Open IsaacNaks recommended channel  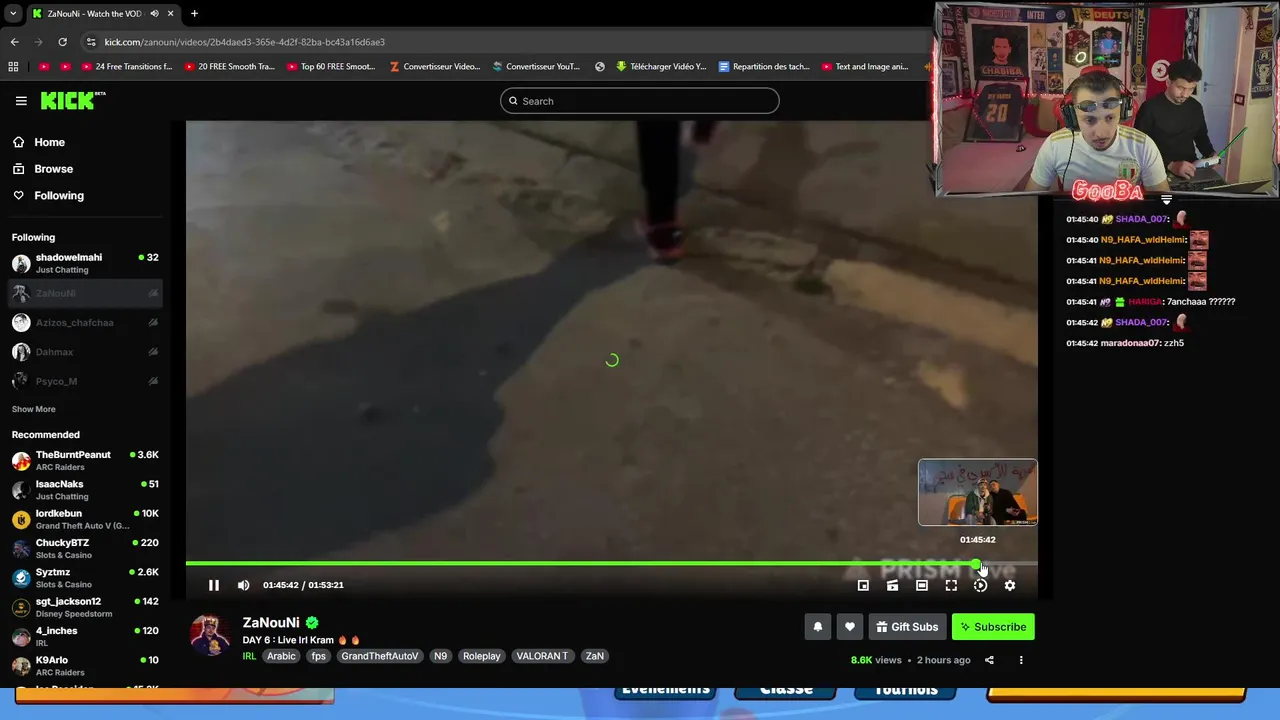click(85, 490)
